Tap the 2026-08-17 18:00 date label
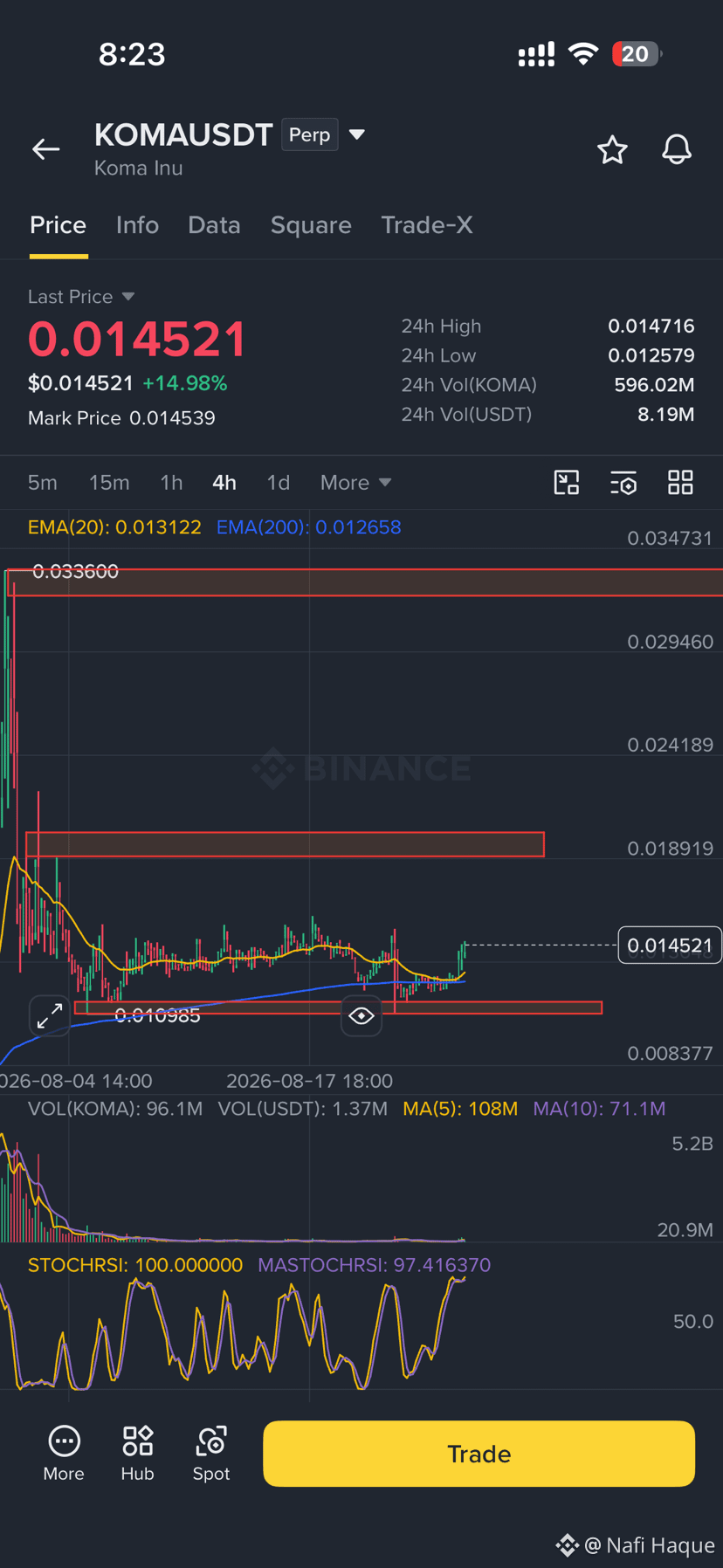 point(309,1081)
